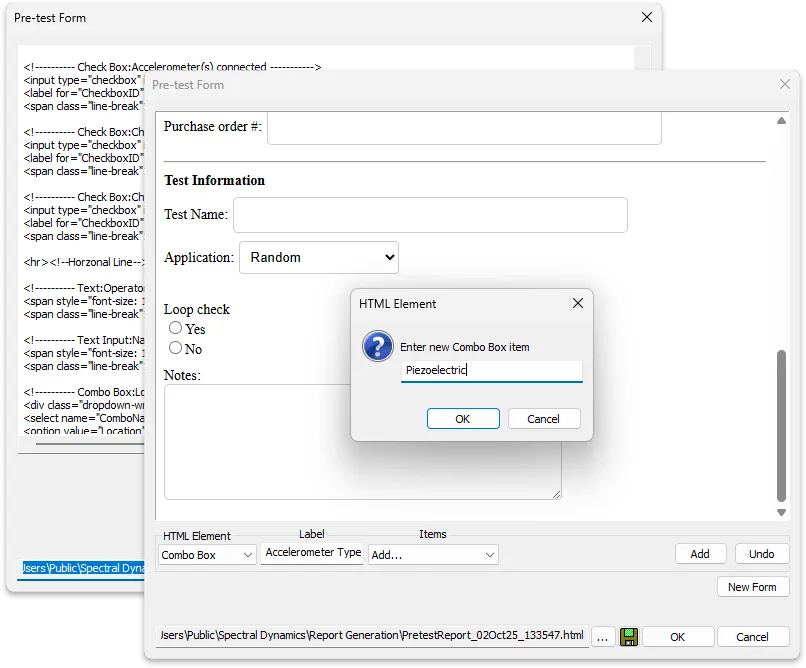806x668 pixels.
Task: Click into the Test Name field
Action: coord(430,215)
